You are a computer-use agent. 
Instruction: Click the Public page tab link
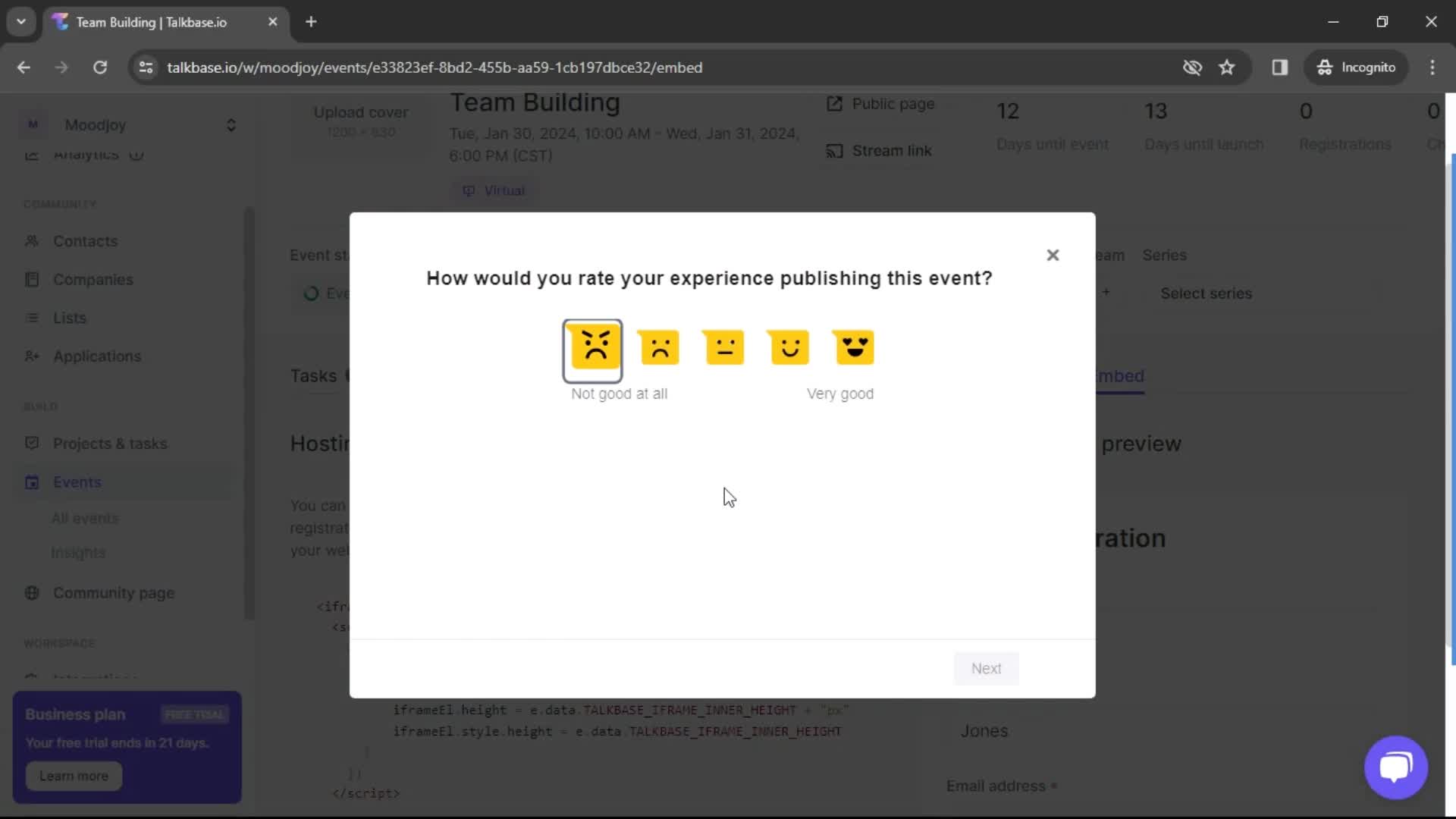(880, 103)
